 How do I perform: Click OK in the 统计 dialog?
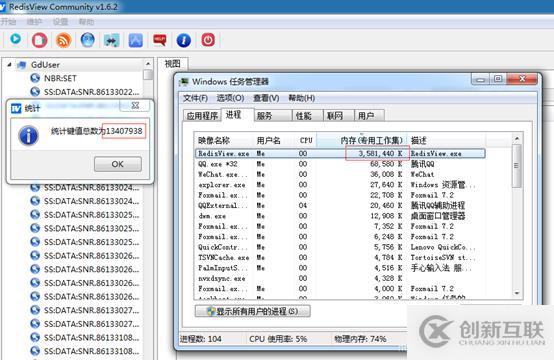[x=118, y=164]
